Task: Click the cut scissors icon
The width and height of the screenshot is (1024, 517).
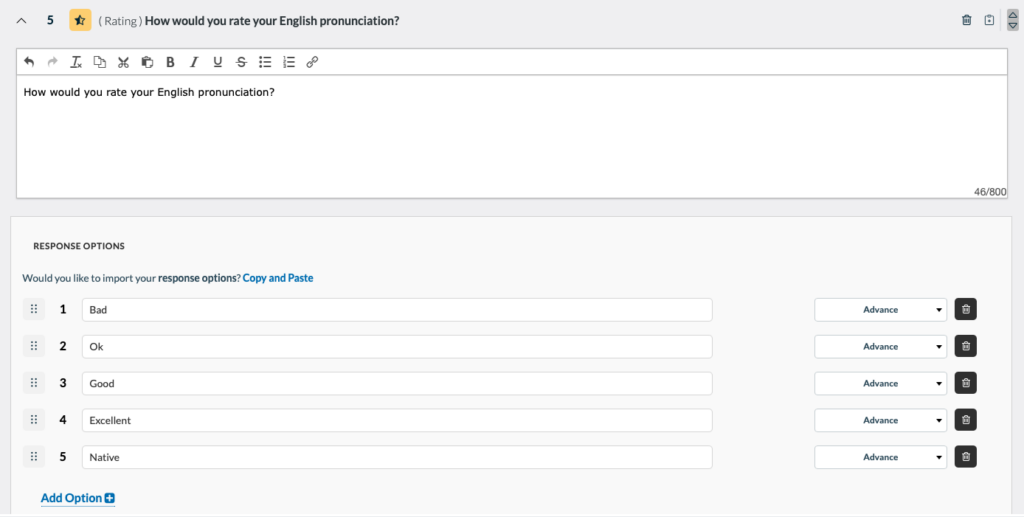Action: [123, 62]
